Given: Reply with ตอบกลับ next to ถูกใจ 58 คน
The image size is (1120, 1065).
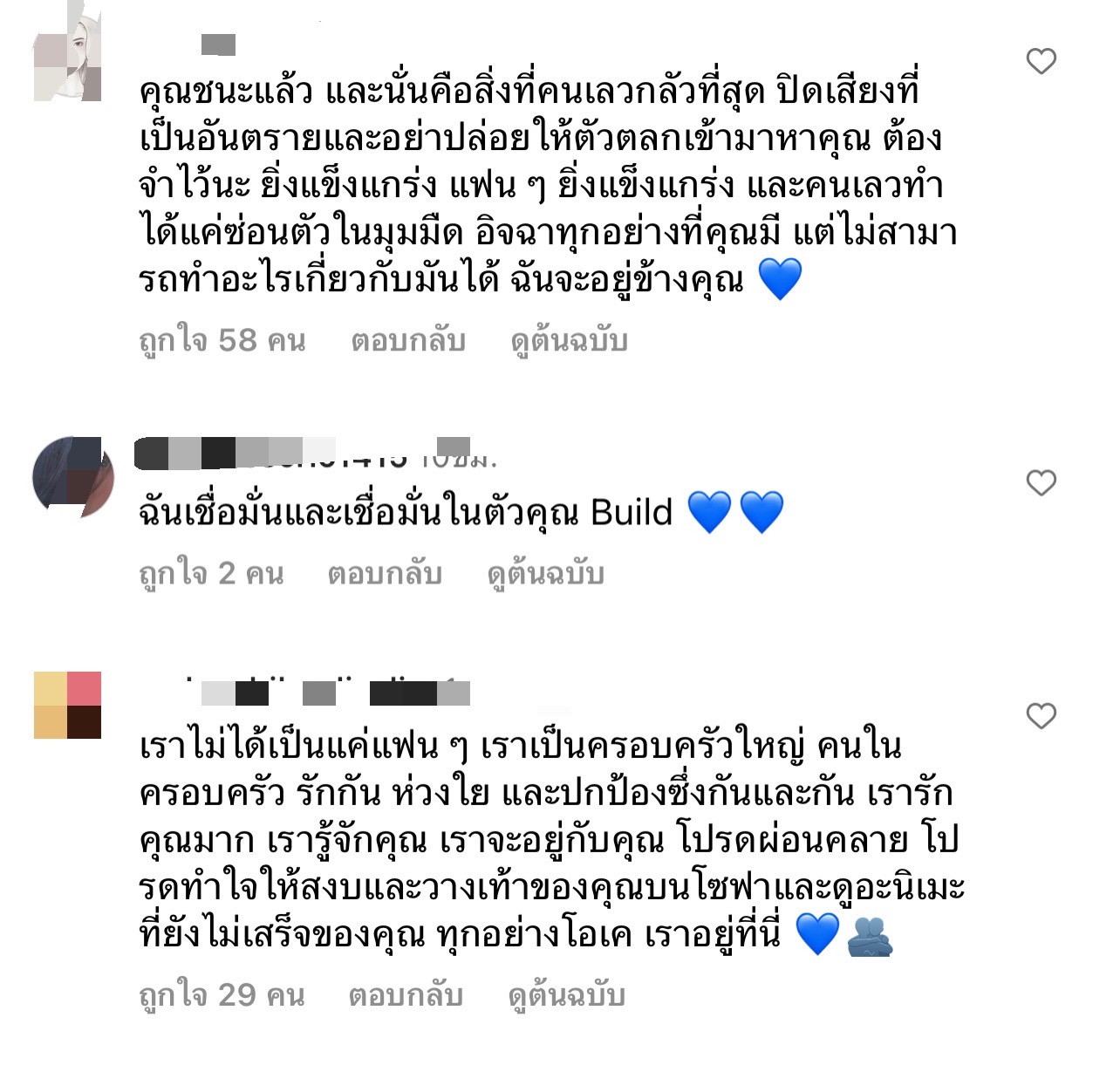Looking at the screenshot, I should point(408,340).
